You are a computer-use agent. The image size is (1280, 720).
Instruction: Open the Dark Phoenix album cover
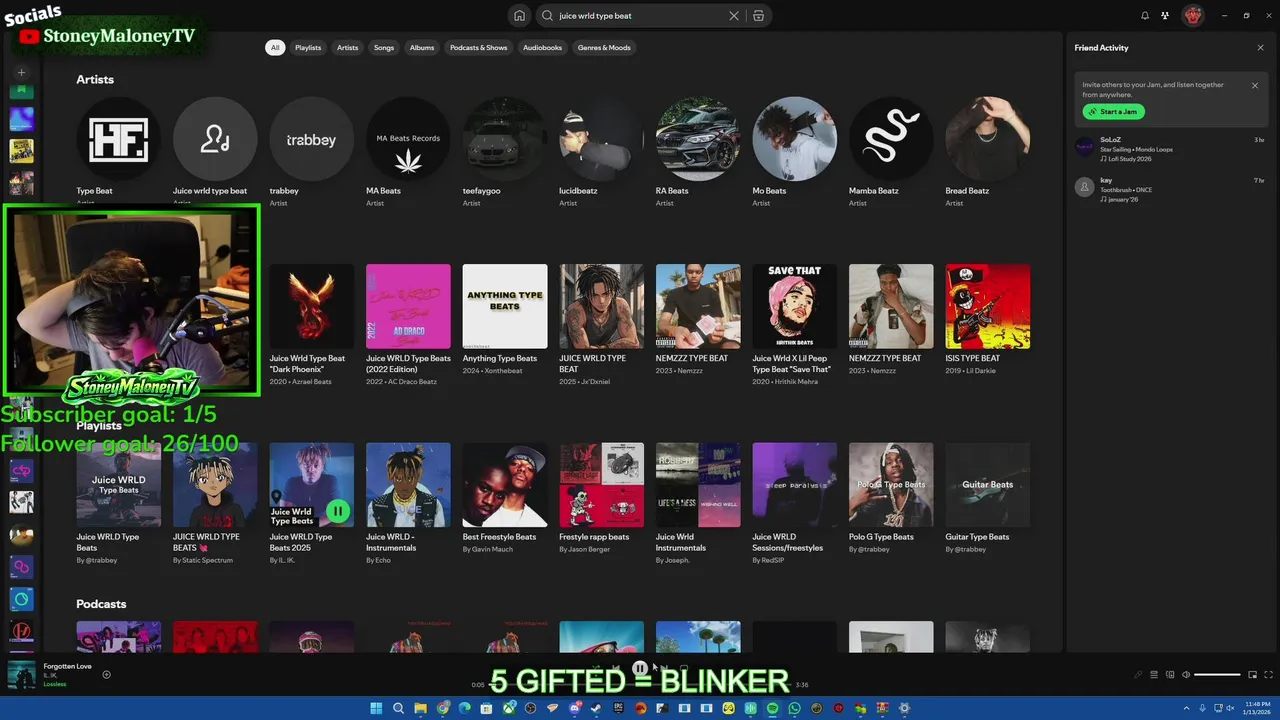click(x=311, y=306)
